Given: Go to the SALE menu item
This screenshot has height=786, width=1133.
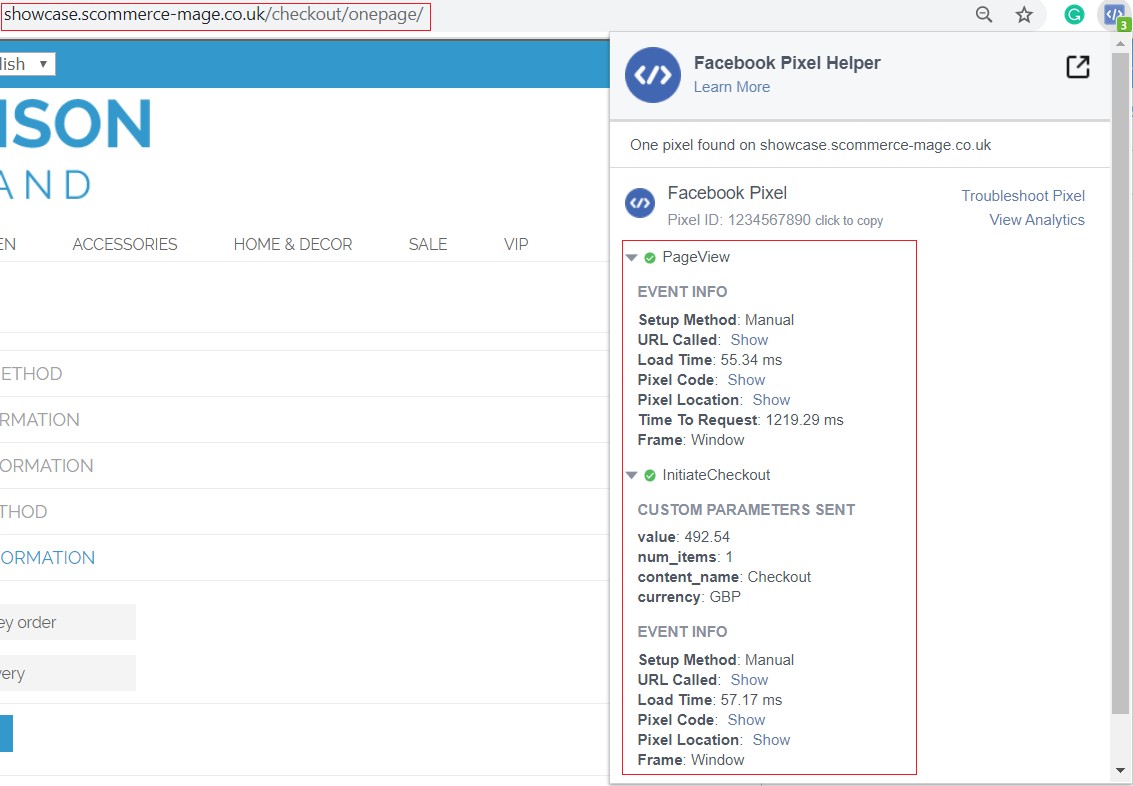Looking at the screenshot, I should [428, 244].
